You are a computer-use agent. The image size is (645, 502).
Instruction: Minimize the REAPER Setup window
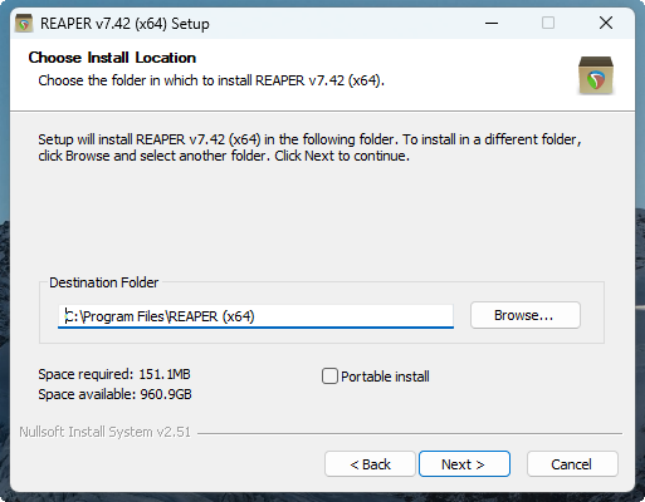[492, 23]
